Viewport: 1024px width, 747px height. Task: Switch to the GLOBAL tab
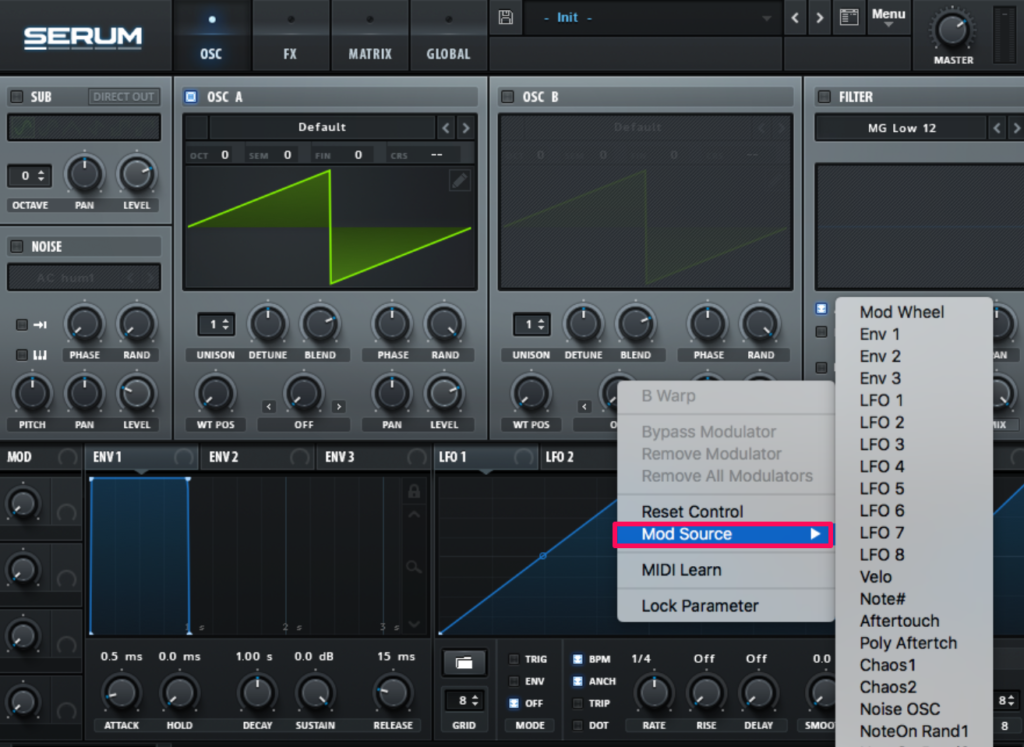click(448, 37)
